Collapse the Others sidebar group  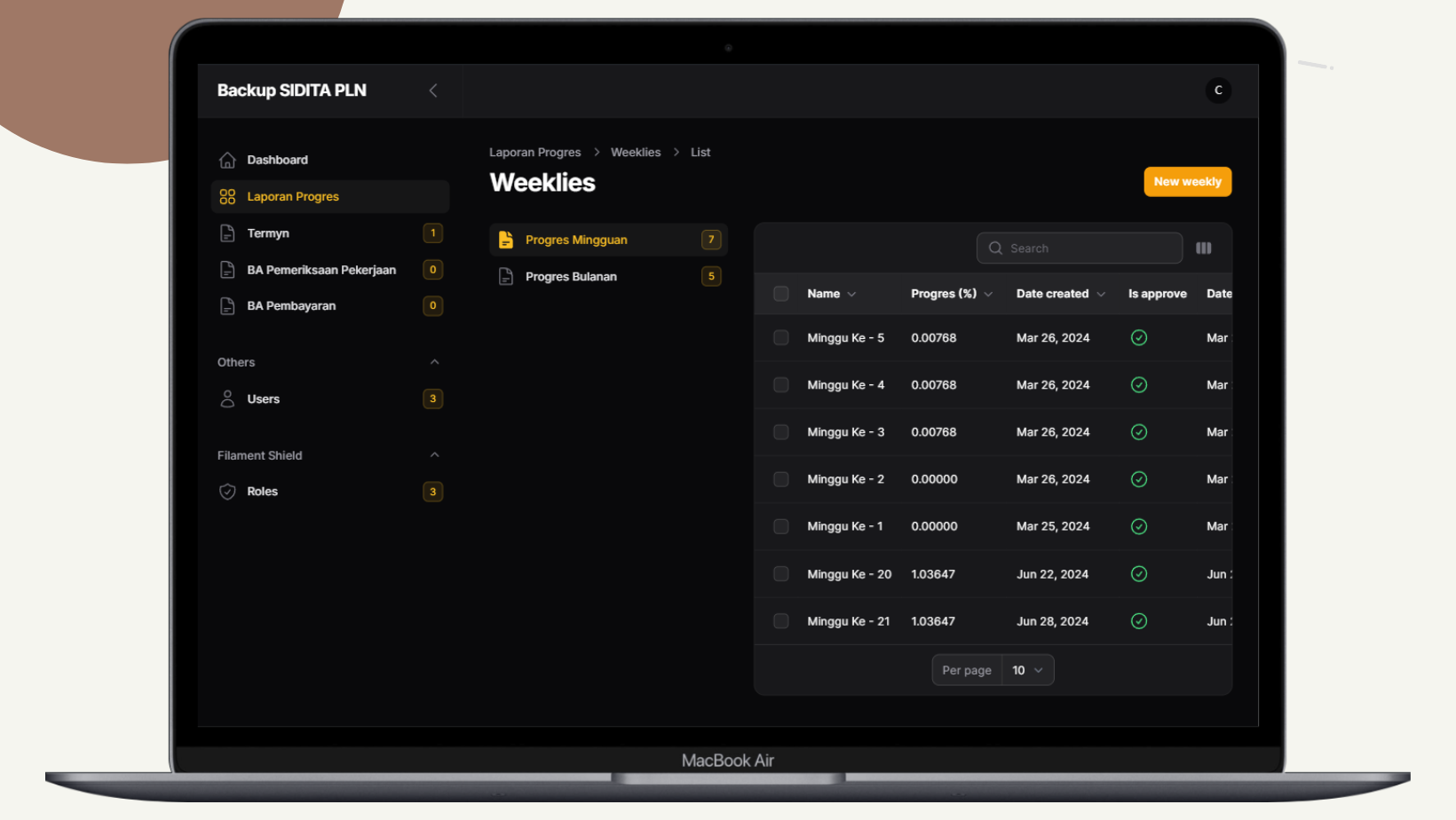click(434, 362)
